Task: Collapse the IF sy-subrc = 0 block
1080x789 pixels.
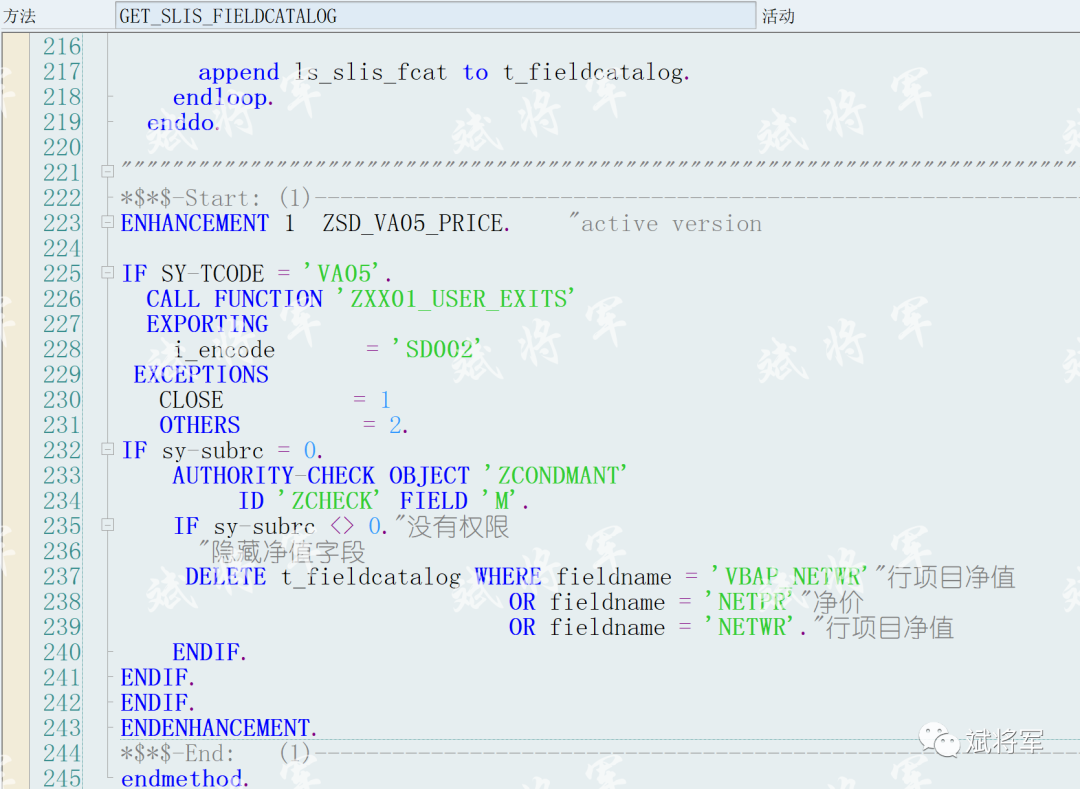Action: coord(107,449)
